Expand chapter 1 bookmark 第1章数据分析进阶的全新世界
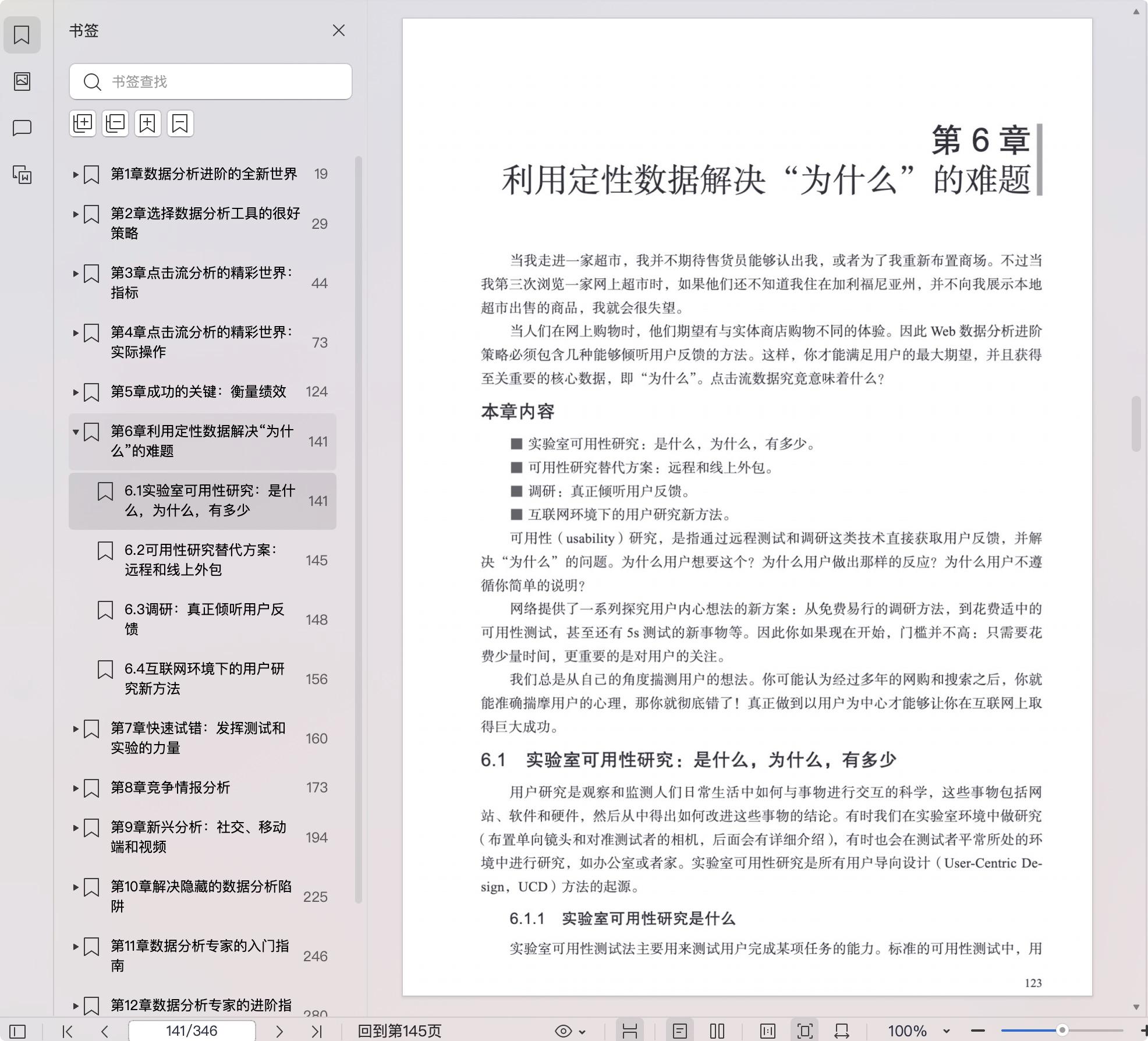 (x=76, y=174)
